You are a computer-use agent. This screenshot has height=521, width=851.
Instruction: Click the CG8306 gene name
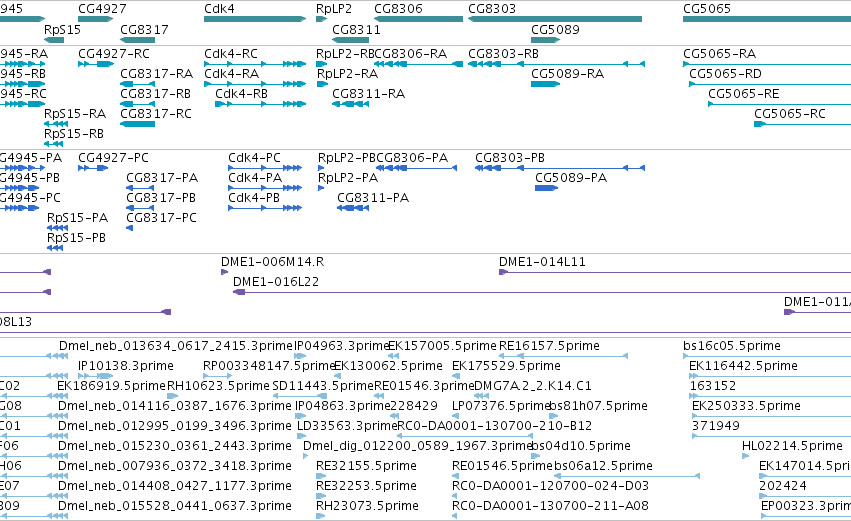(398, 9)
